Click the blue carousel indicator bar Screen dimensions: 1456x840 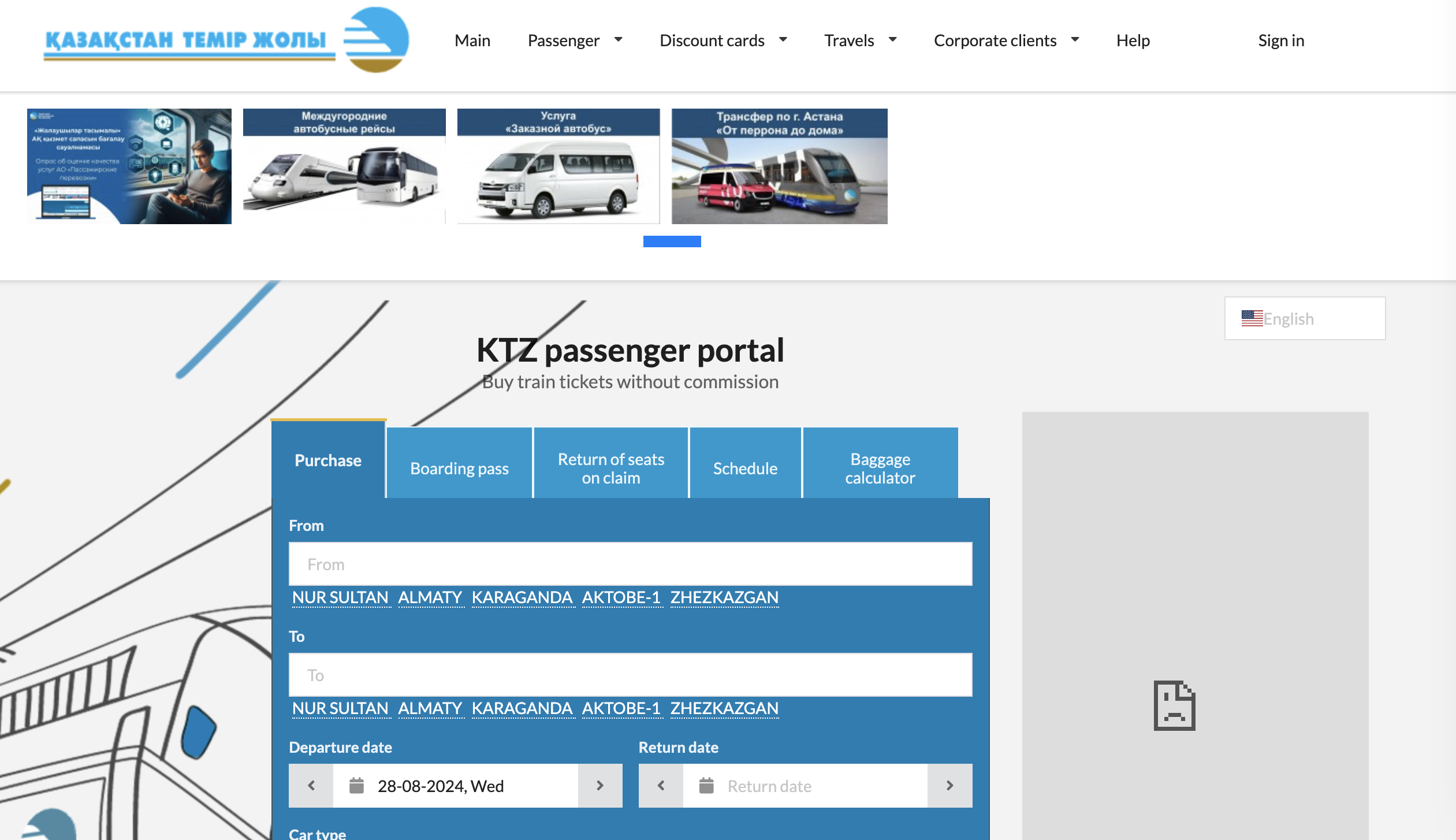(x=672, y=241)
